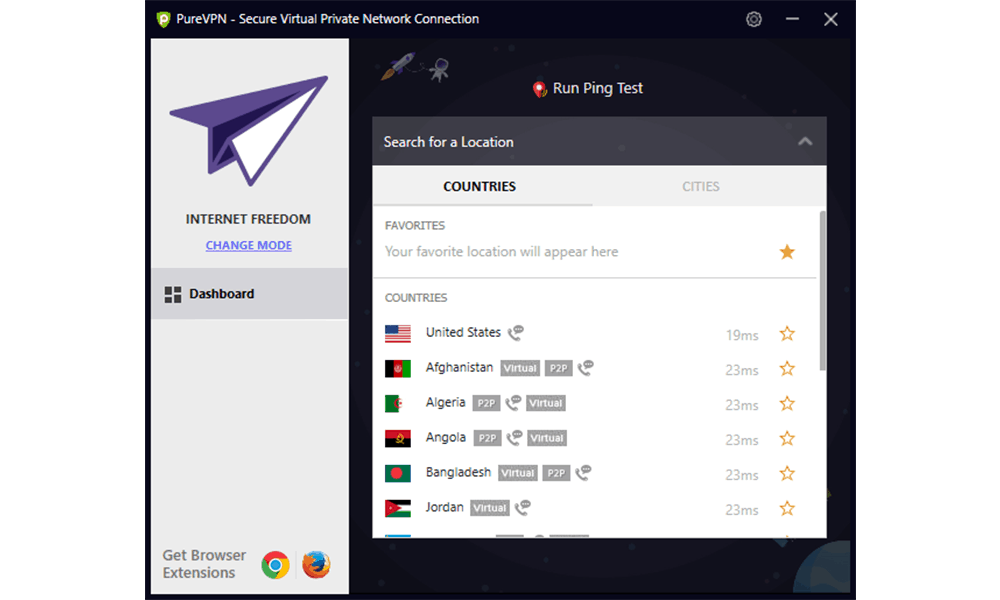Image resolution: width=1000 pixels, height=600 pixels.
Task: Click the P2P badge for Algeria
Action: coord(486,404)
